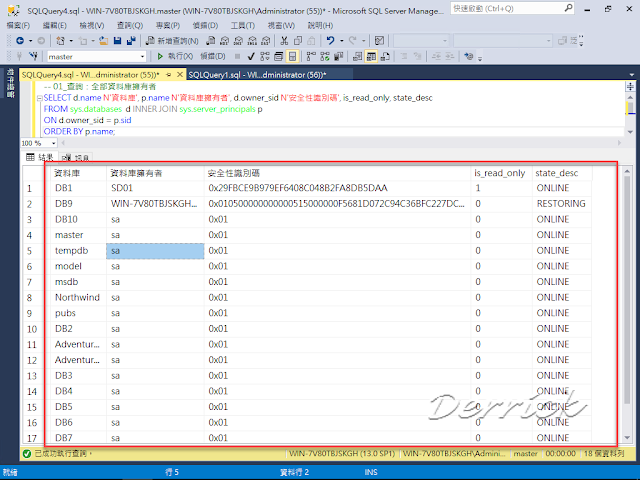Click the results grid vertical scrollbar
640x480 pixels.
pyautogui.click(x=627, y=303)
